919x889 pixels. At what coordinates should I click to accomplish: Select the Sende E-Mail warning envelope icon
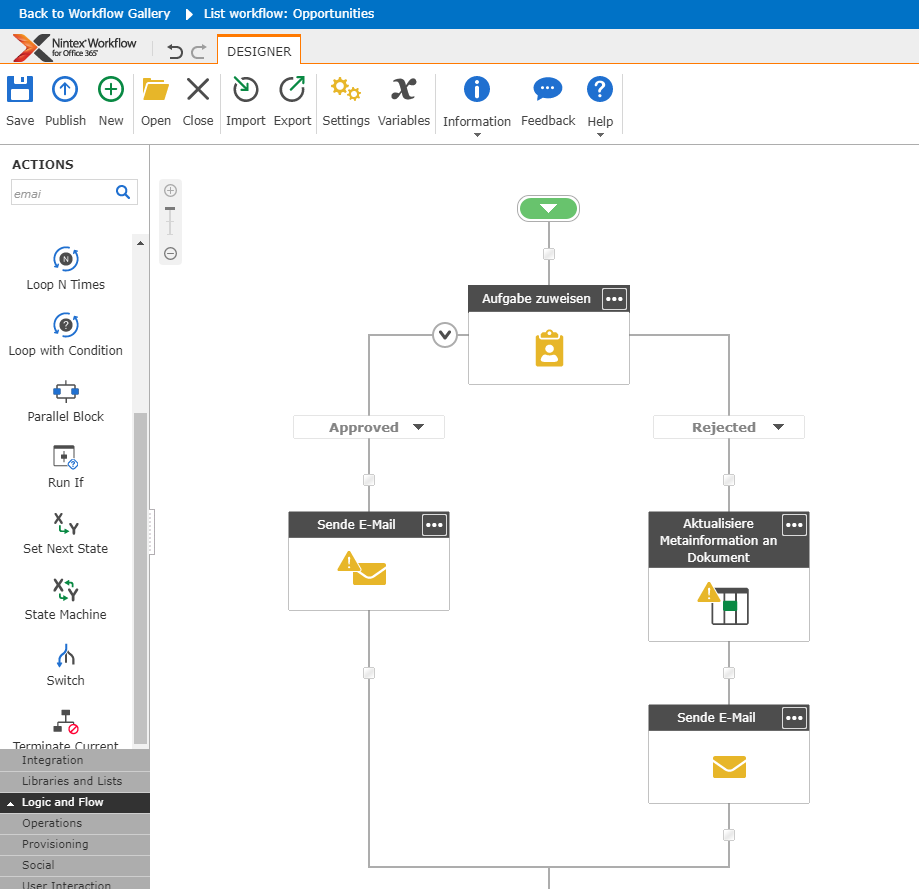[362, 568]
